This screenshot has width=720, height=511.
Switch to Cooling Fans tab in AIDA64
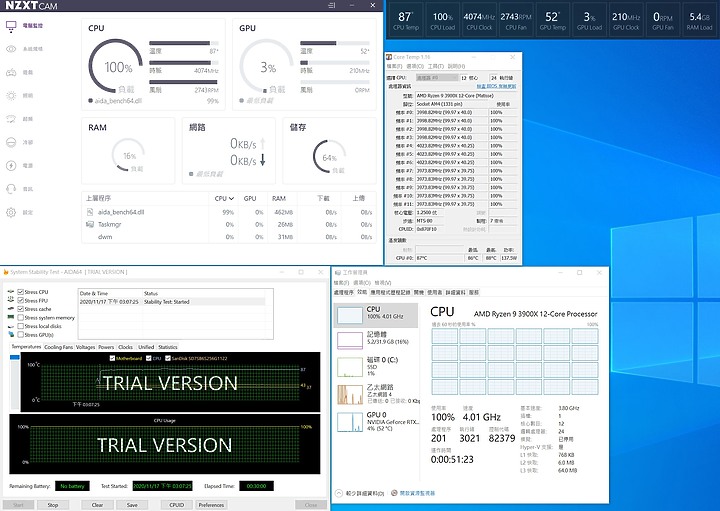[58, 347]
